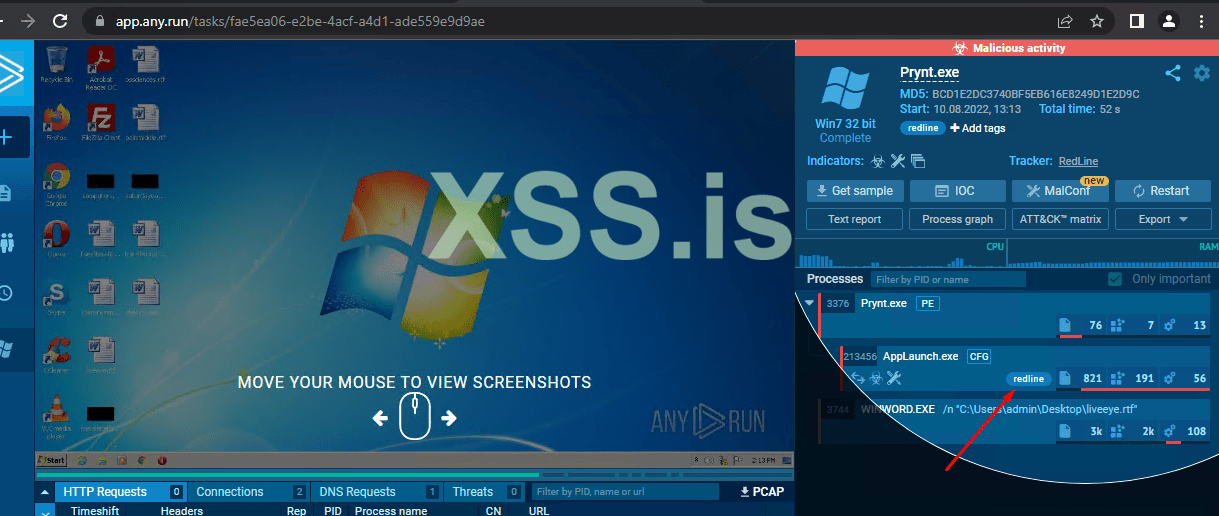Click the CFG badge on AppLaunch.exe

[x=979, y=356]
